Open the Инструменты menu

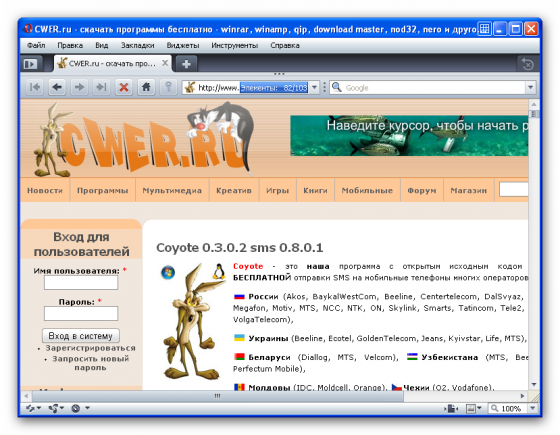[235, 46]
